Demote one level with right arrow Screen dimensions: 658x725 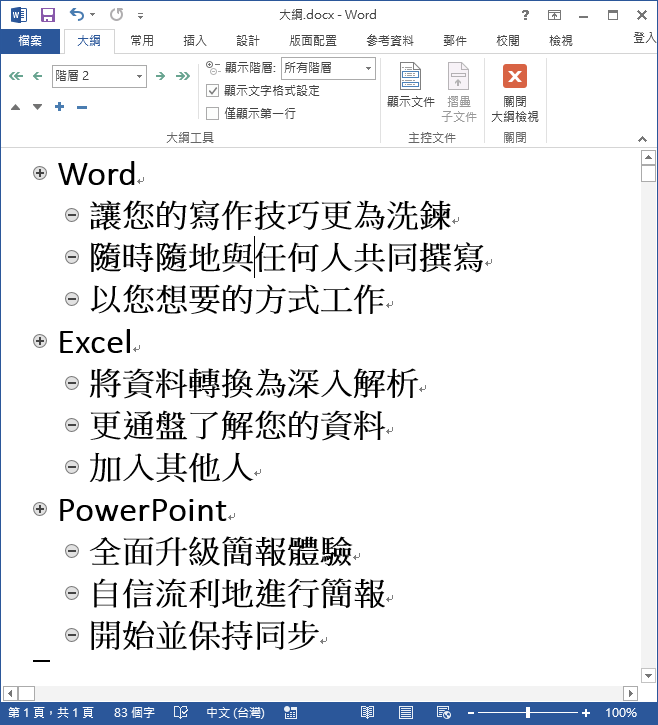(160, 76)
